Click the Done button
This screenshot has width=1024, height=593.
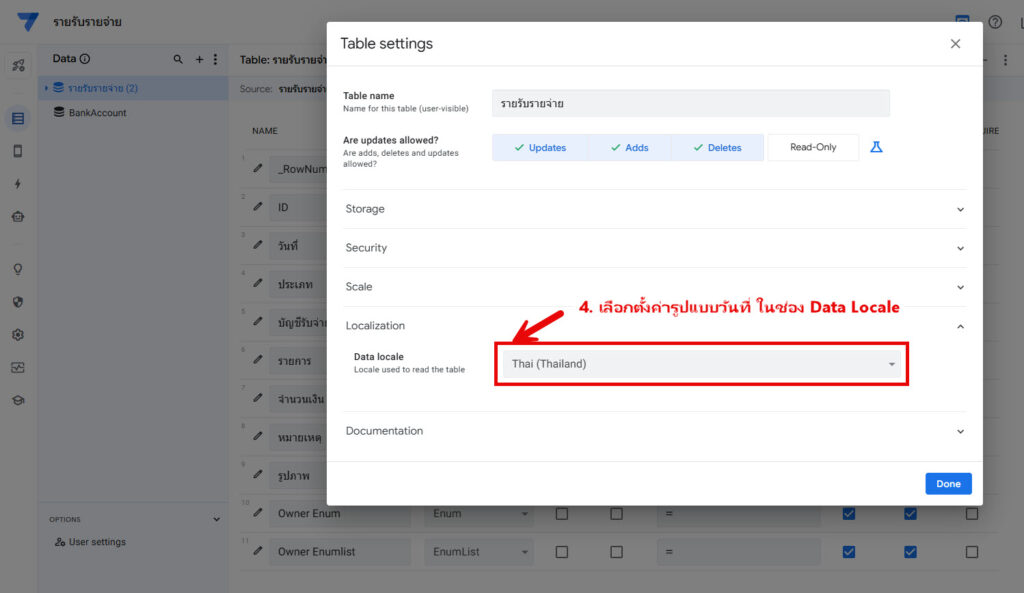click(948, 484)
